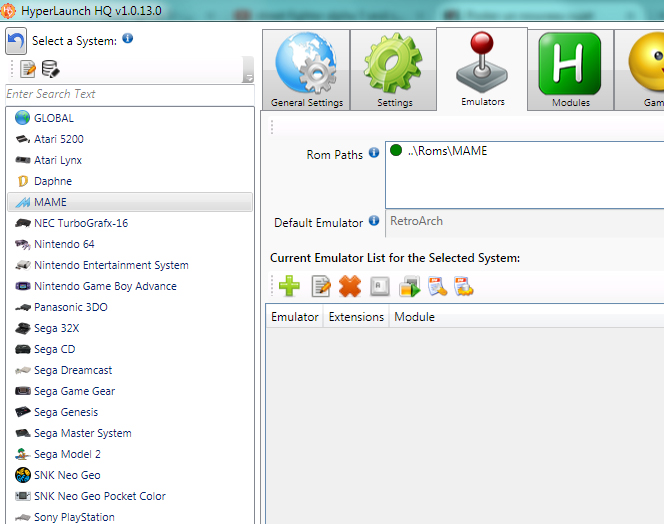Click the Sega Model 2 palm icon

(22, 454)
